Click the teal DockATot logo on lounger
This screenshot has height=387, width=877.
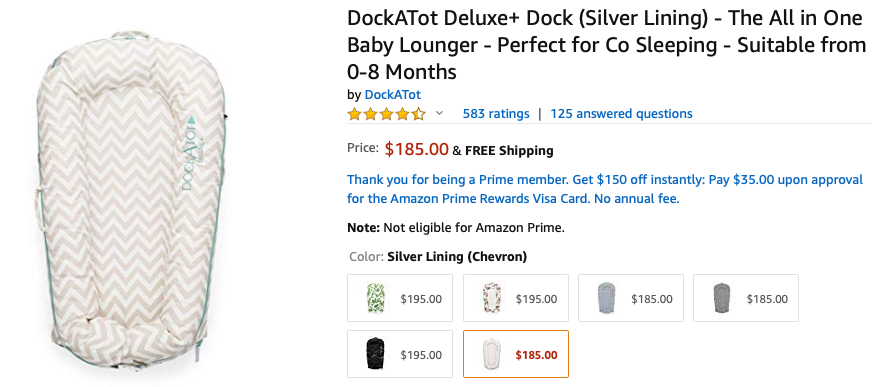click(x=190, y=153)
